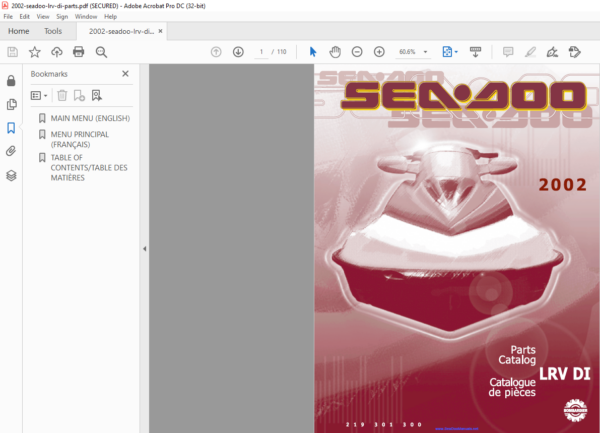600x433 pixels.
Task: Select the Highlight text pen tool
Action: click(x=530, y=52)
